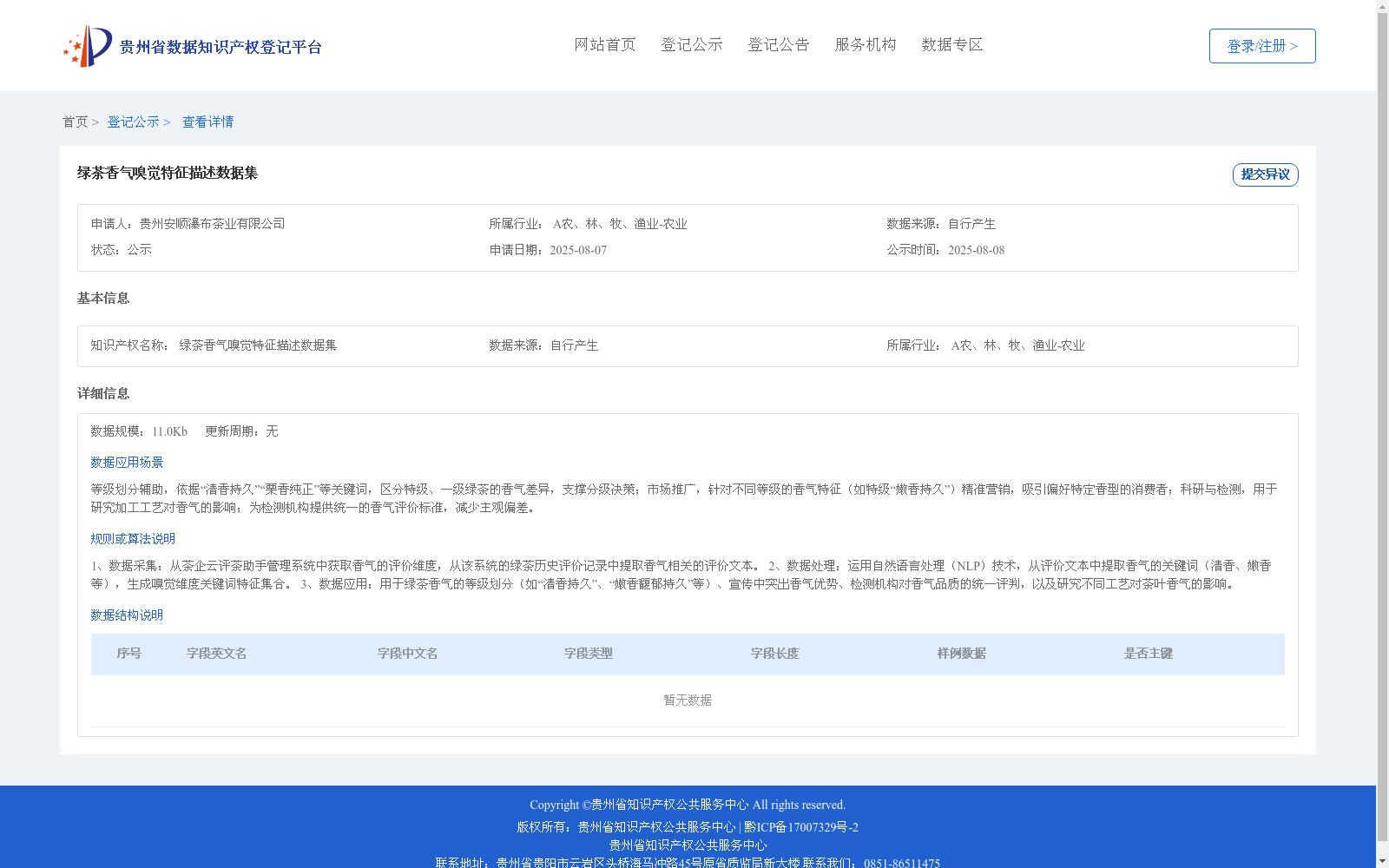The image size is (1389, 868).
Task: Click the 规则或算法说明 section link
Action: tap(132, 538)
